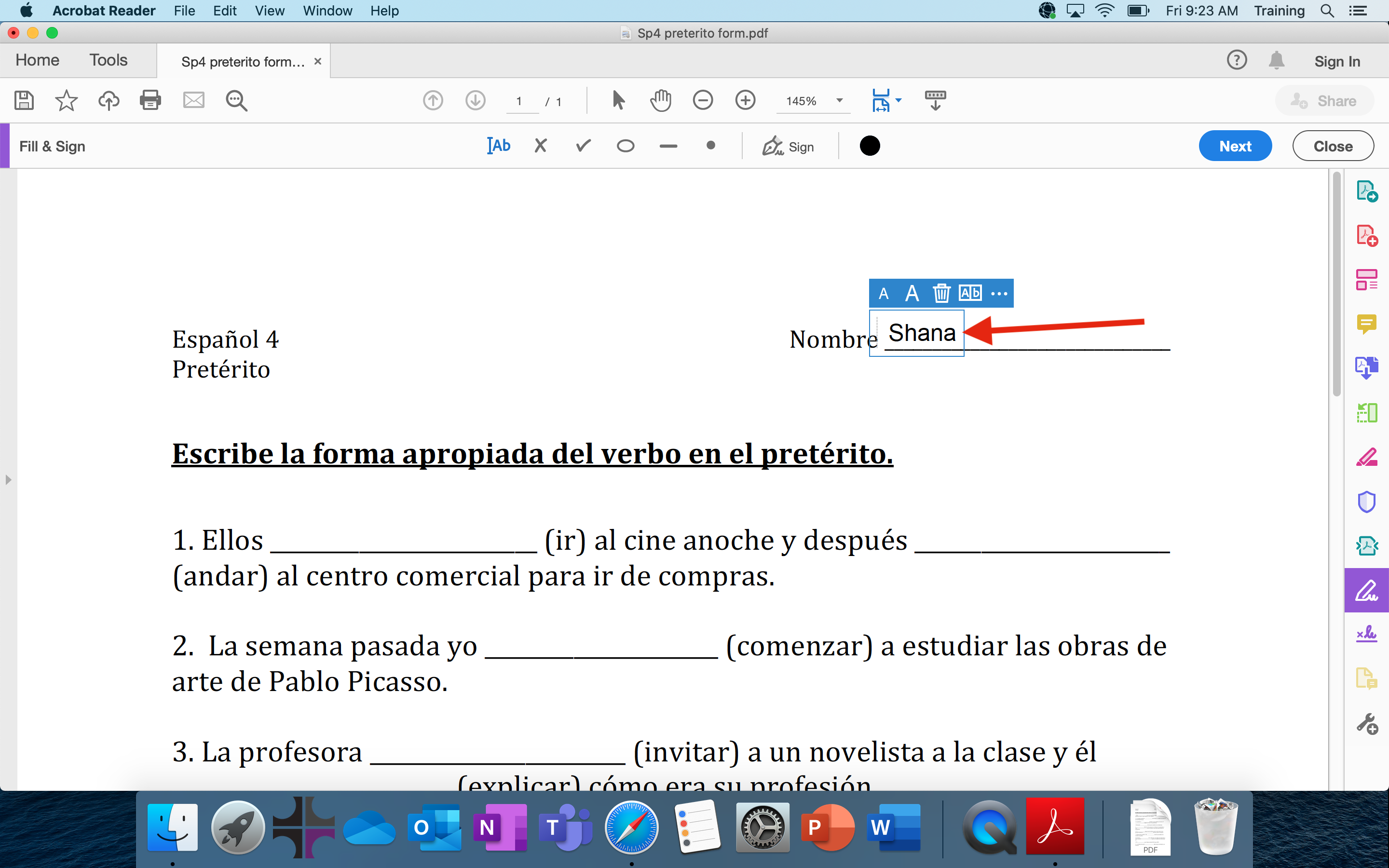Click the Shana text field
This screenshot has width=1389, height=868.
point(917,333)
